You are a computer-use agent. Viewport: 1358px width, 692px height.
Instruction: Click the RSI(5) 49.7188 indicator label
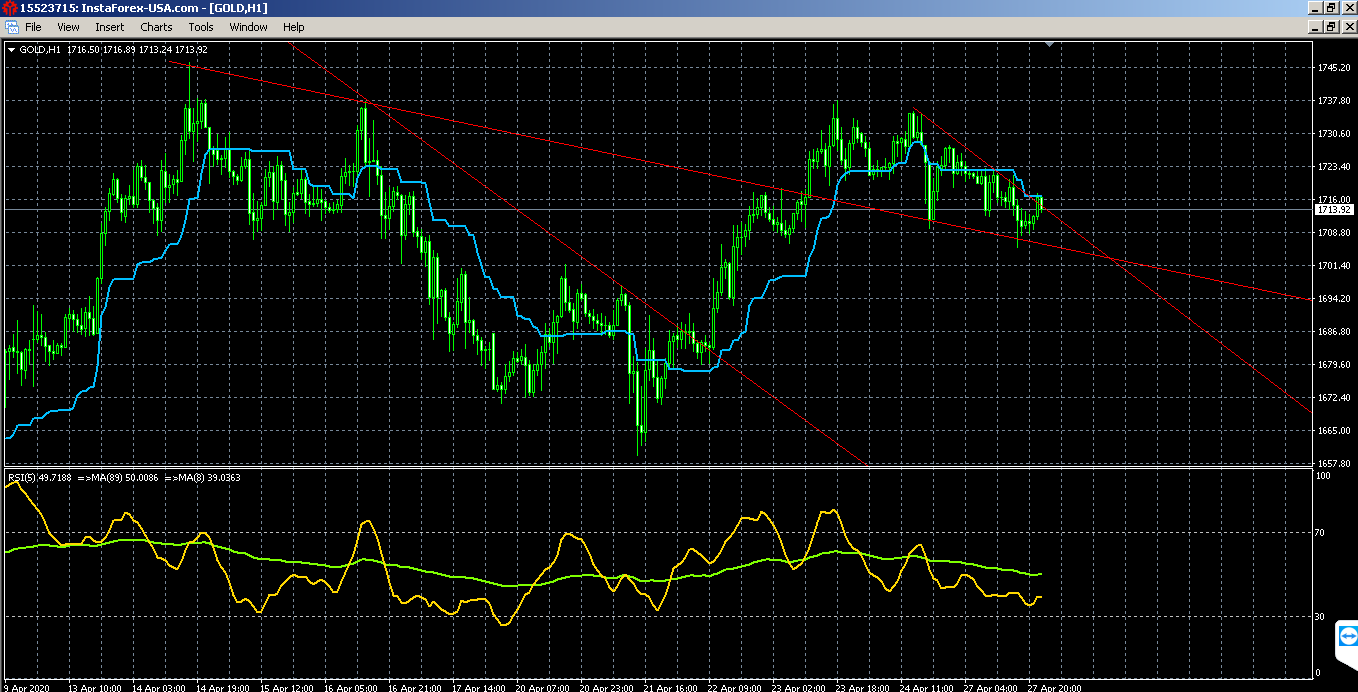(x=40, y=478)
